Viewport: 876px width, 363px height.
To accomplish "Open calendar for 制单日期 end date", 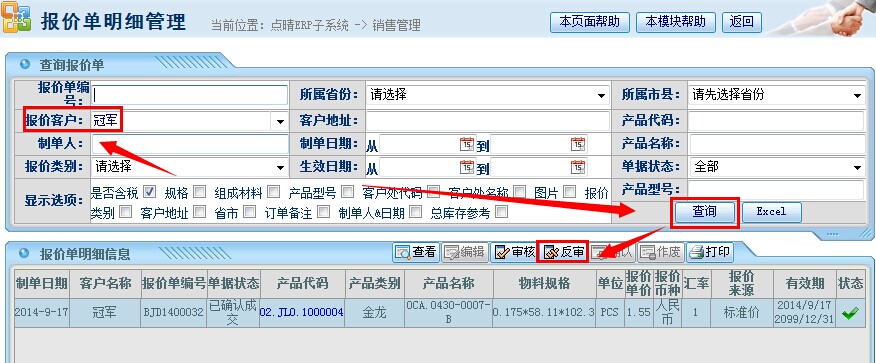I will point(579,144).
